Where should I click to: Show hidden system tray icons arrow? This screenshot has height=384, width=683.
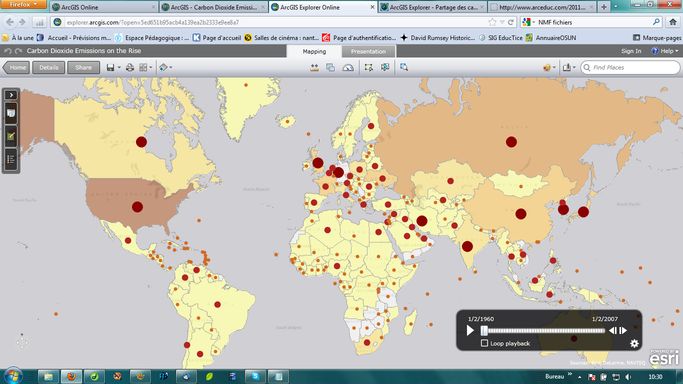point(580,377)
